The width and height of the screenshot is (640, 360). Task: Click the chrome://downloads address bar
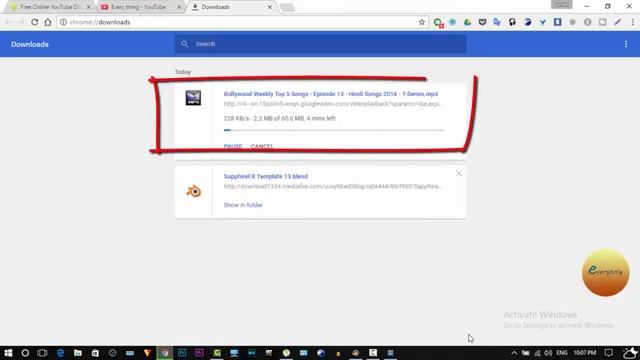click(243, 22)
